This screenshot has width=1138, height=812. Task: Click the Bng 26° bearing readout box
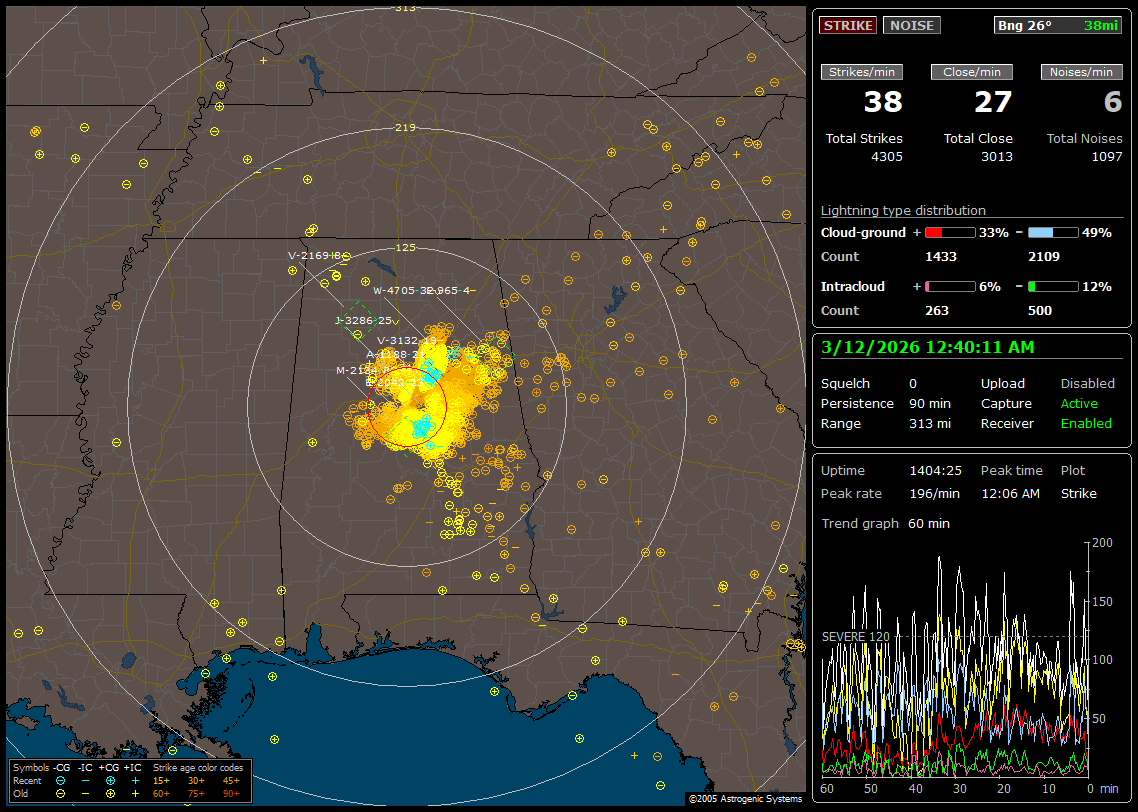[x=1058, y=26]
